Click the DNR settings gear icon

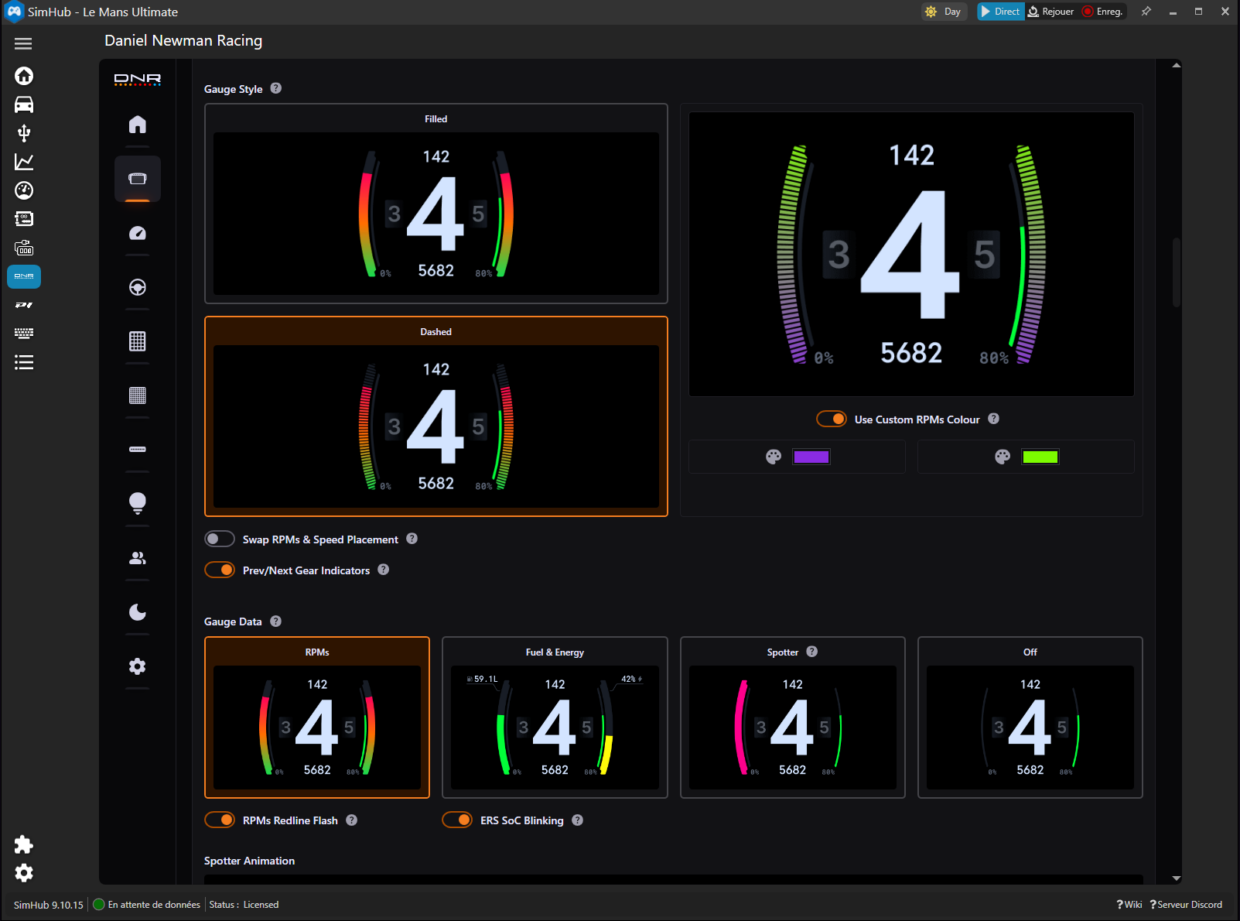(x=138, y=666)
